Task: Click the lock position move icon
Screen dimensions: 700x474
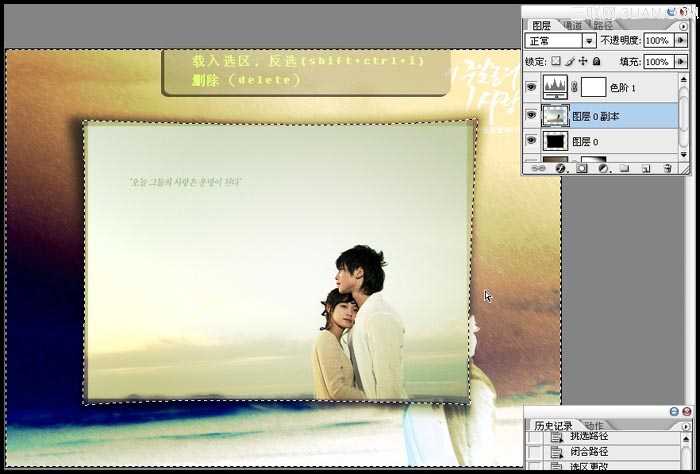Action: pos(583,62)
